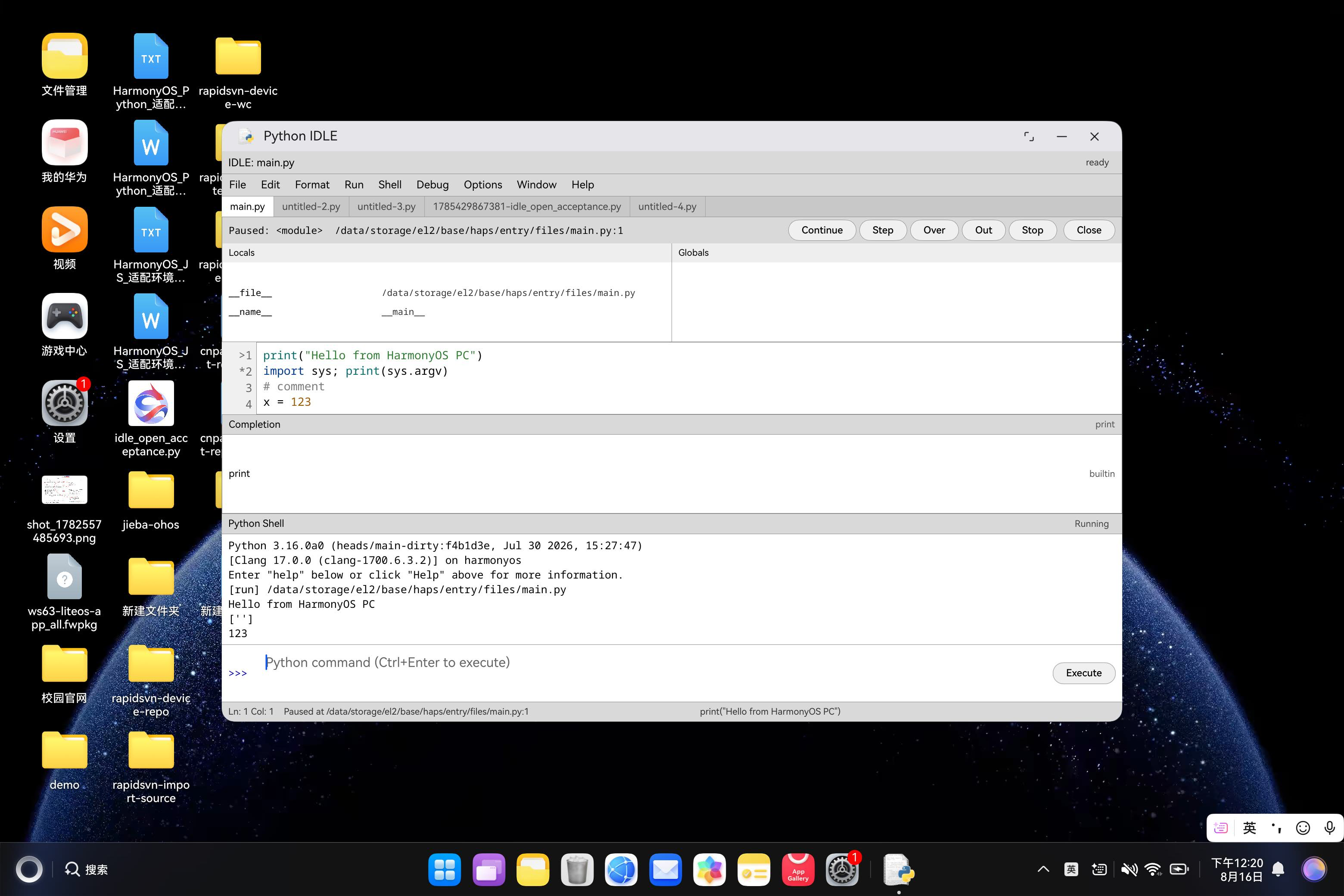The image size is (1344, 896).
Task: Switch to the untitled-2.py tab
Action: click(x=311, y=206)
